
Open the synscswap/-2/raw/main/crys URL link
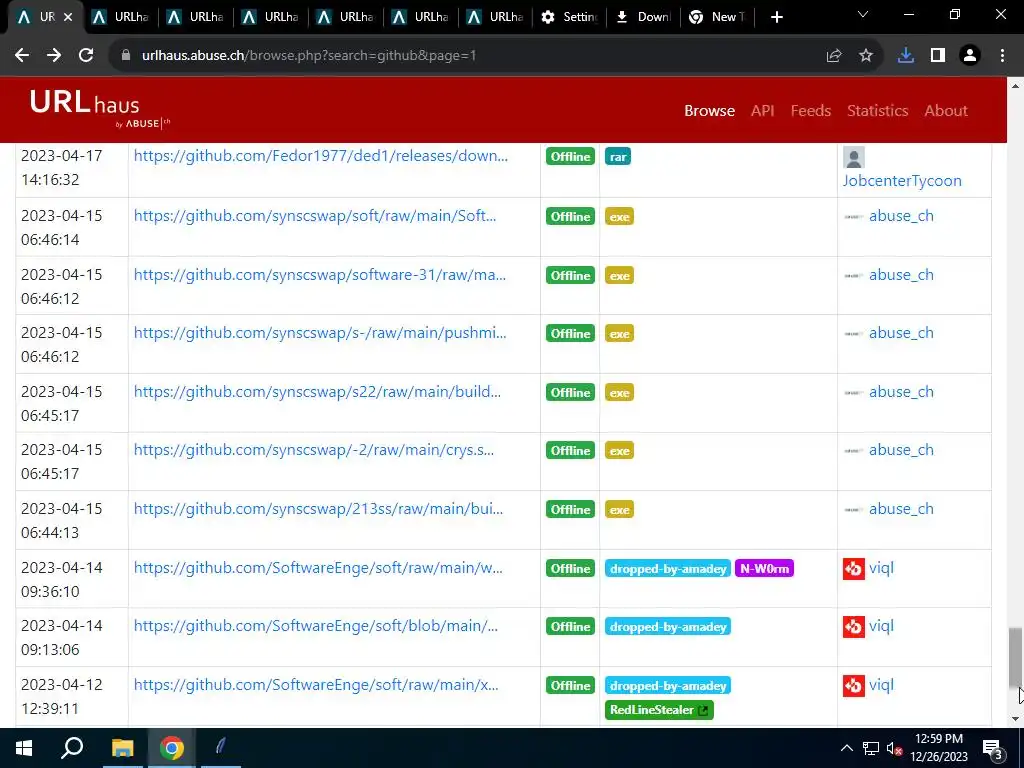tap(313, 449)
